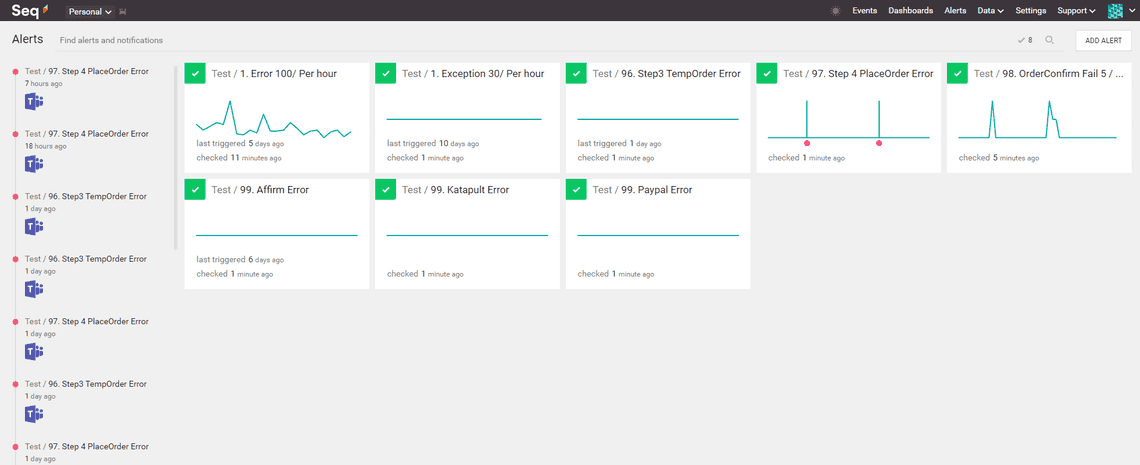Image resolution: width=1140 pixels, height=465 pixels.
Task: Focus the Find alerts and notifications field
Action: tap(111, 41)
